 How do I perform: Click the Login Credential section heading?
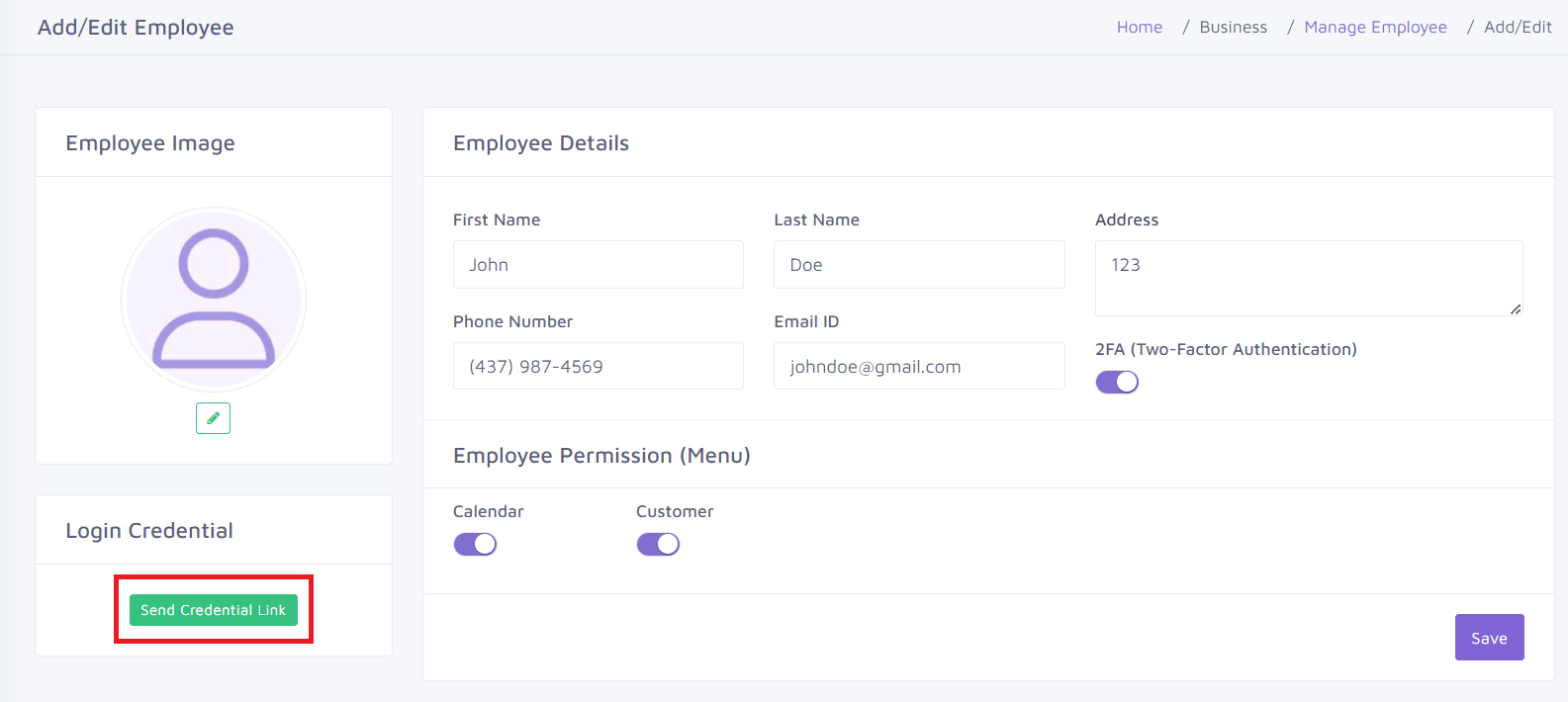click(149, 531)
